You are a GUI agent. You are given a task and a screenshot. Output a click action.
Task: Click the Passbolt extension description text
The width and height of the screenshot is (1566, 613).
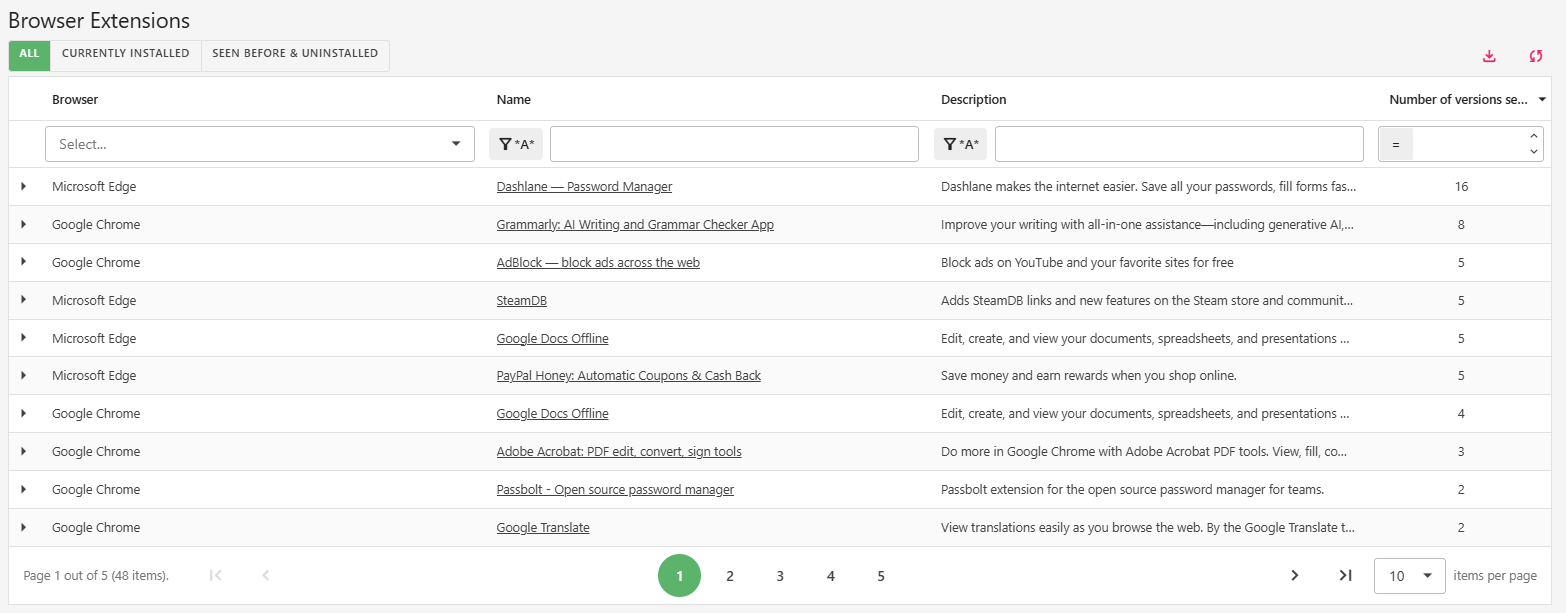click(x=1132, y=490)
